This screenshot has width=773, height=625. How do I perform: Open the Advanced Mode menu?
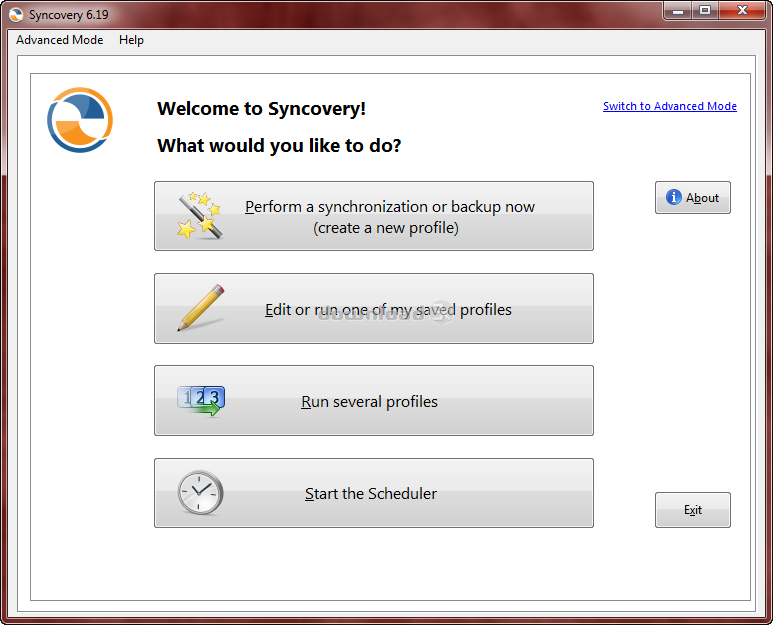tap(59, 40)
